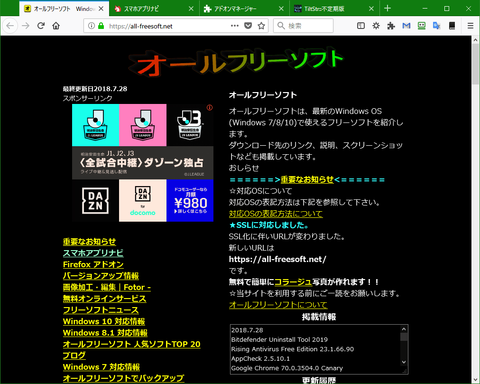Click the forward navigation arrow
480x384 pixels.
(x=26, y=26)
